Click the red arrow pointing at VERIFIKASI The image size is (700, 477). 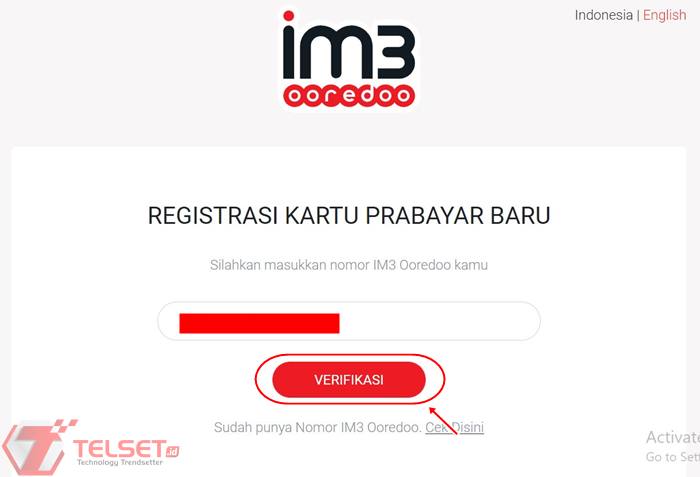pos(443,420)
